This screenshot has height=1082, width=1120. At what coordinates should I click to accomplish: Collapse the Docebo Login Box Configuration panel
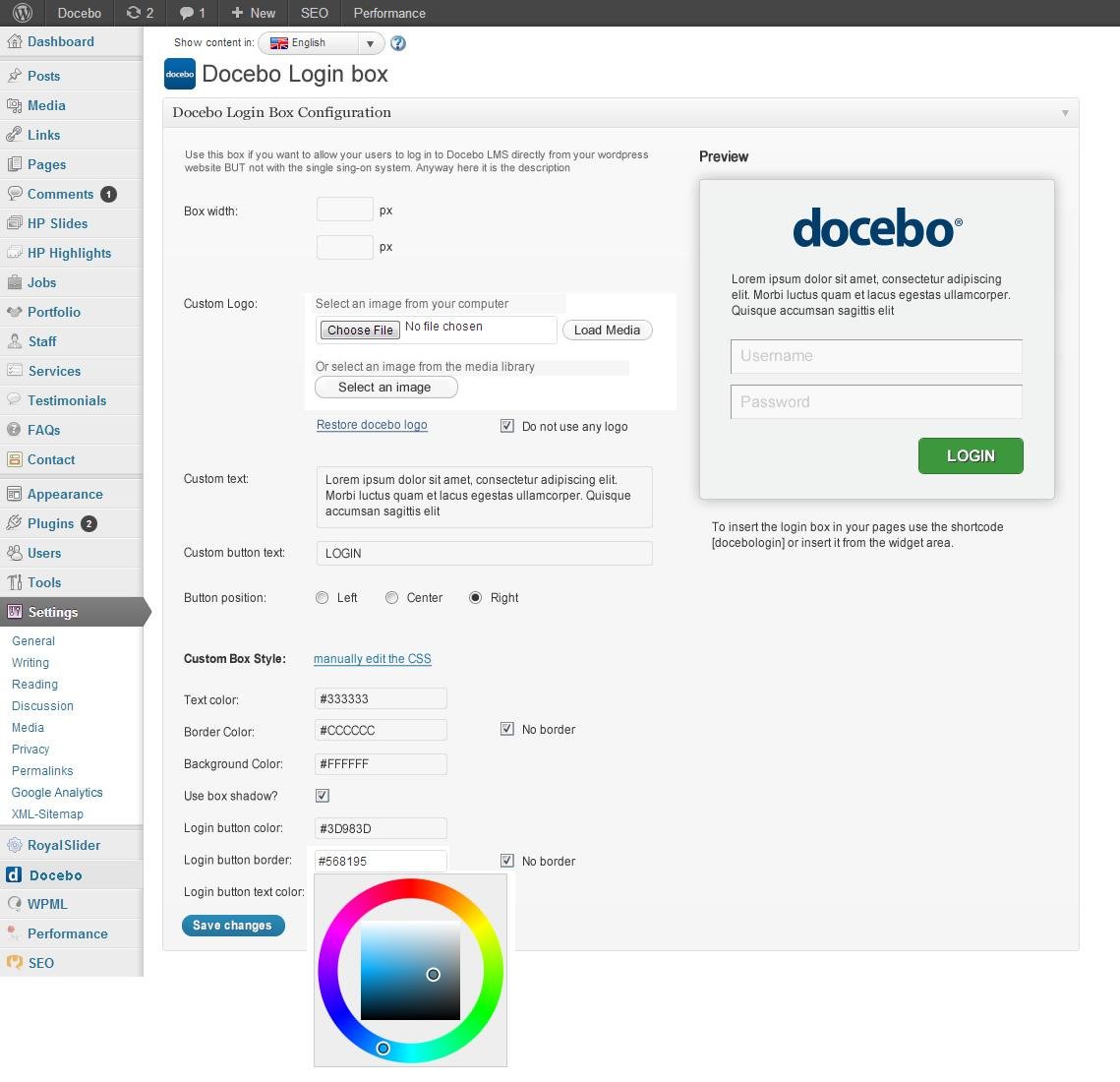1064,112
